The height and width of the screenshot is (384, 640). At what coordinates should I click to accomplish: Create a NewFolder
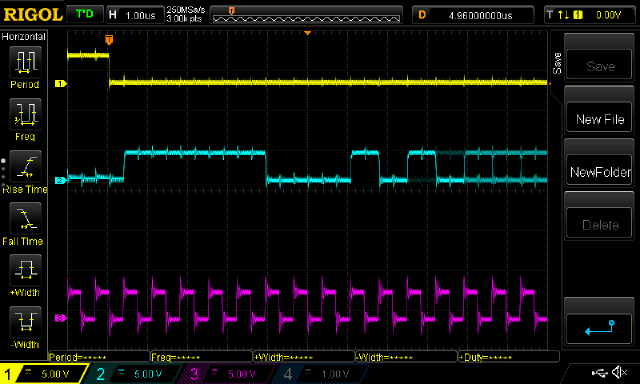click(x=599, y=170)
